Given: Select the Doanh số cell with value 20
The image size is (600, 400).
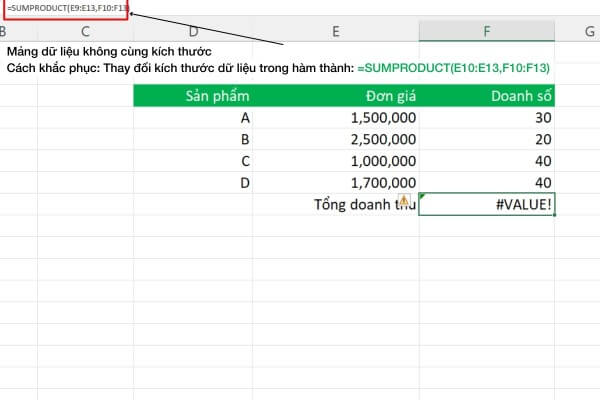Looking at the screenshot, I should [x=487, y=139].
